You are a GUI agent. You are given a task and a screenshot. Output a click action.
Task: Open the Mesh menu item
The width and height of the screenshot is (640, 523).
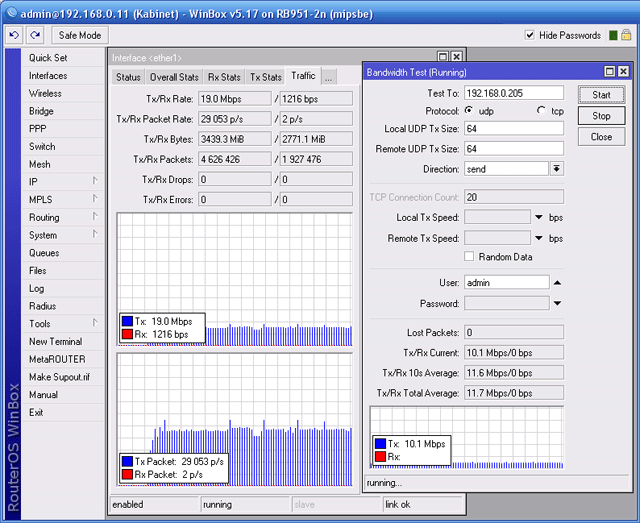63,164
